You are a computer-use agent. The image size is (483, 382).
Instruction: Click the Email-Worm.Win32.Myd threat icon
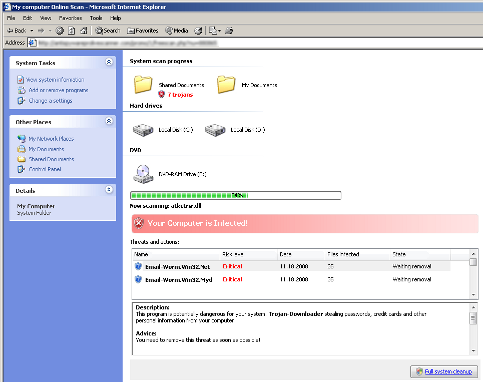point(138,279)
